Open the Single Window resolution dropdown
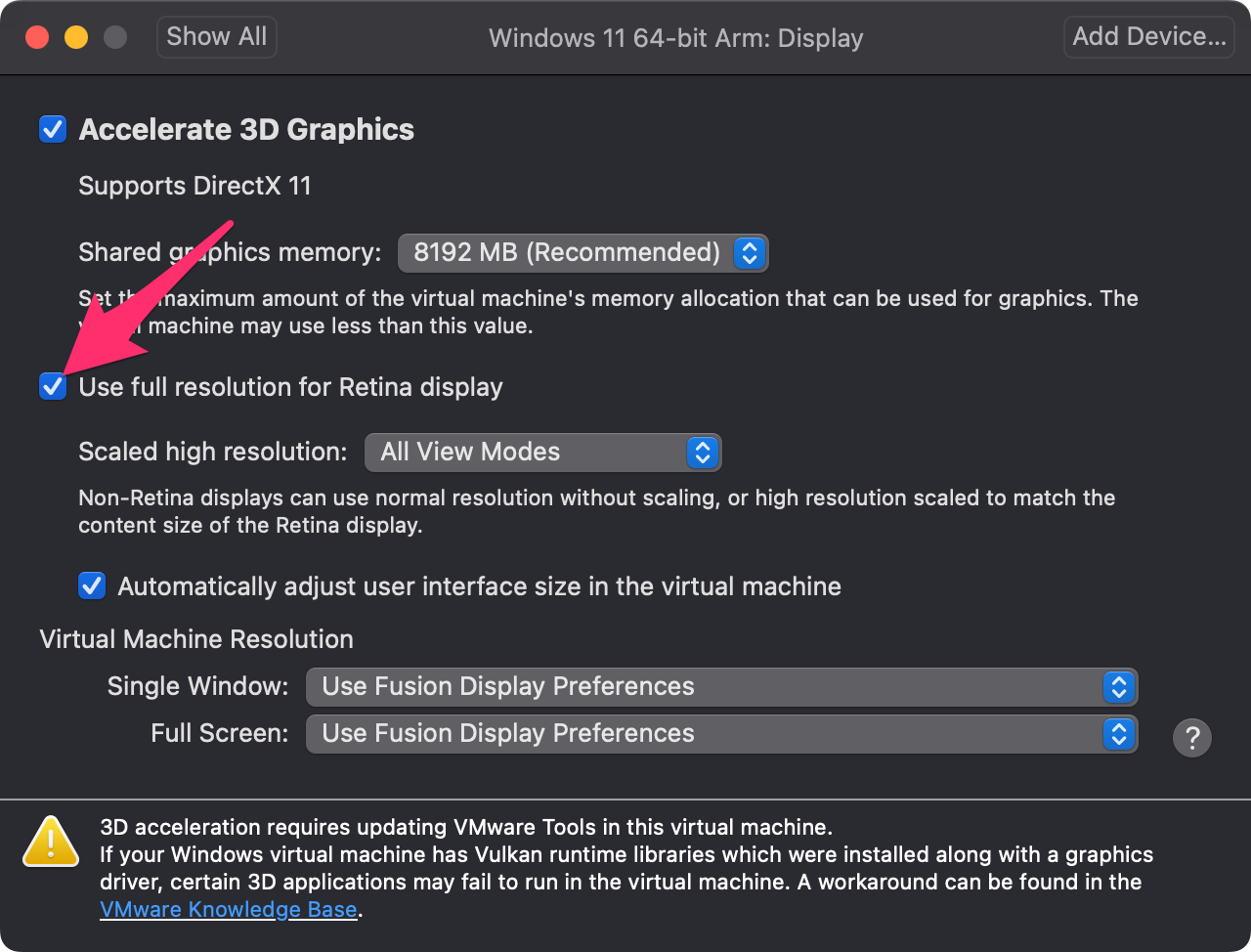This screenshot has height=952, width=1251. coord(722,687)
